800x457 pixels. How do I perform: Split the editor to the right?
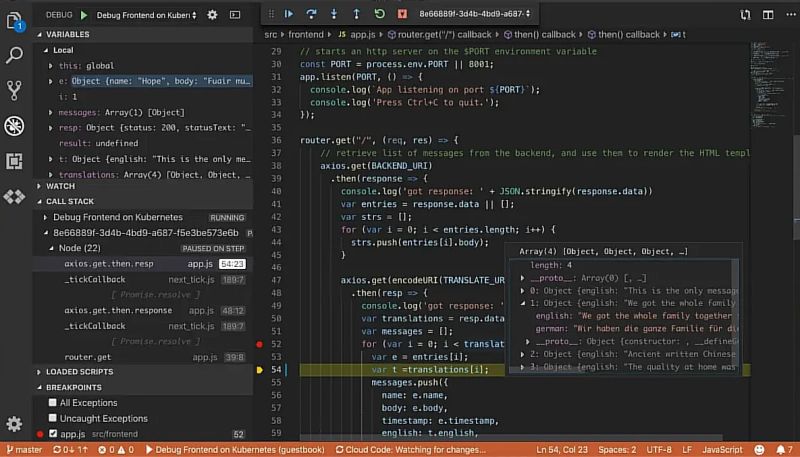point(768,15)
